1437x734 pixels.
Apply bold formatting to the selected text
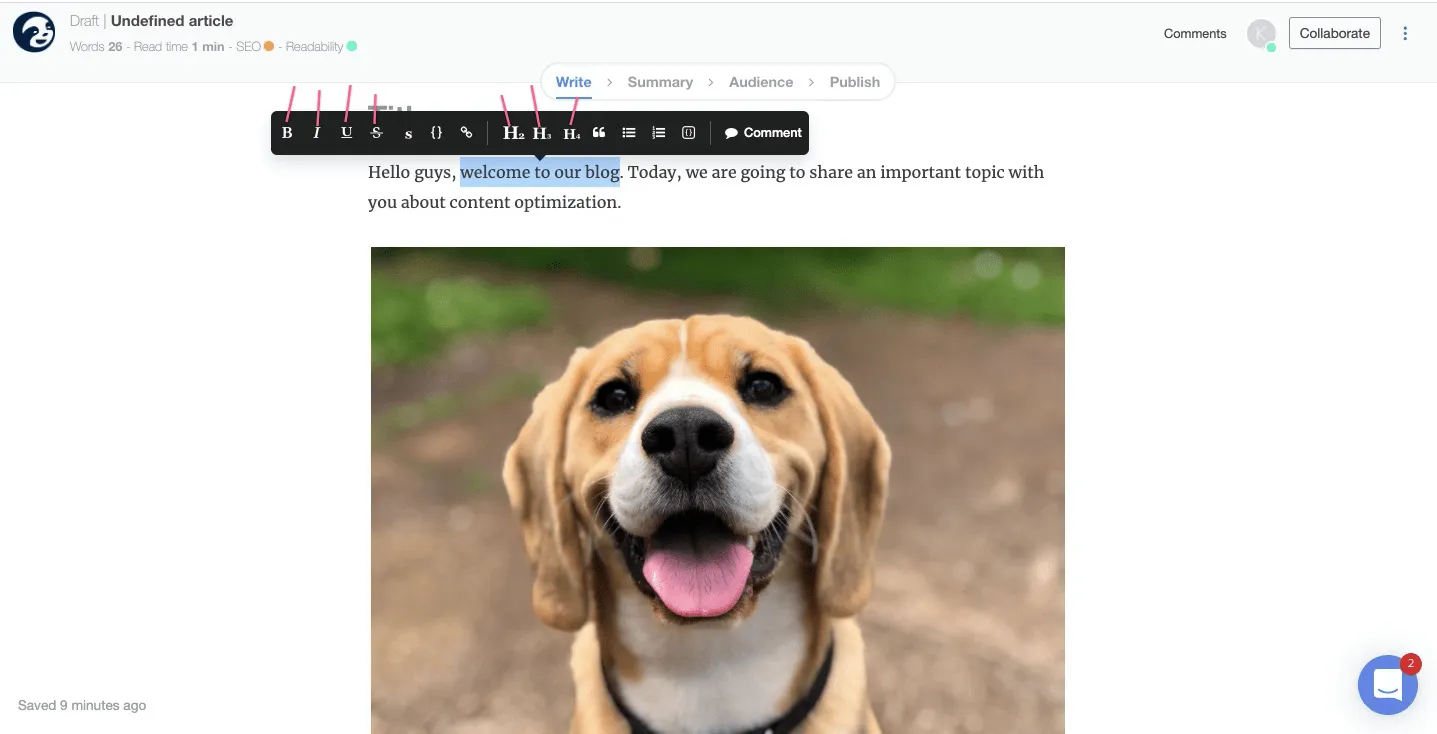point(287,133)
